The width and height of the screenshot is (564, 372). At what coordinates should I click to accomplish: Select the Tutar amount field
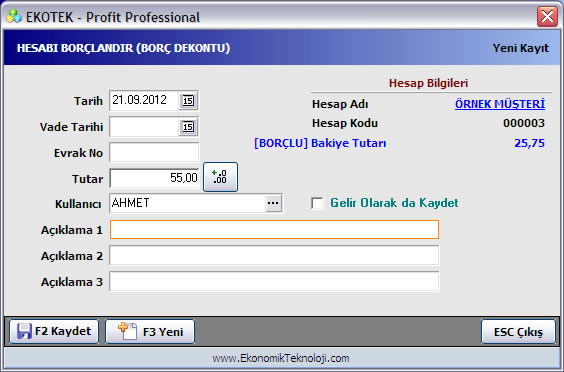click(x=154, y=178)
